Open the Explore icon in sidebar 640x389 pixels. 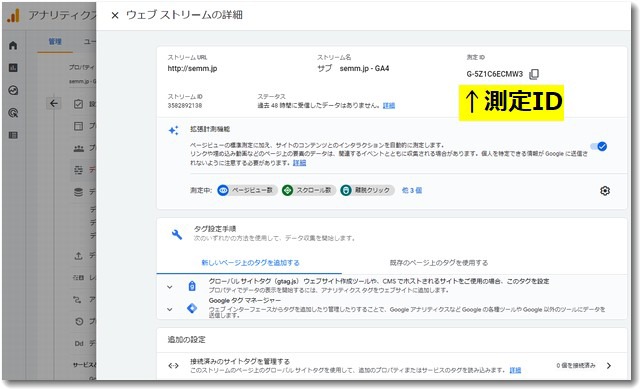click(13, 90)
